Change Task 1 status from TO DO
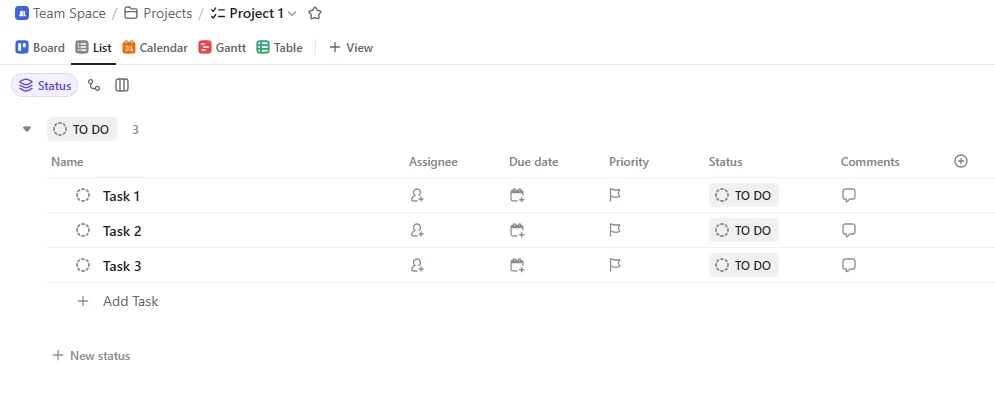 click(744, 196)
